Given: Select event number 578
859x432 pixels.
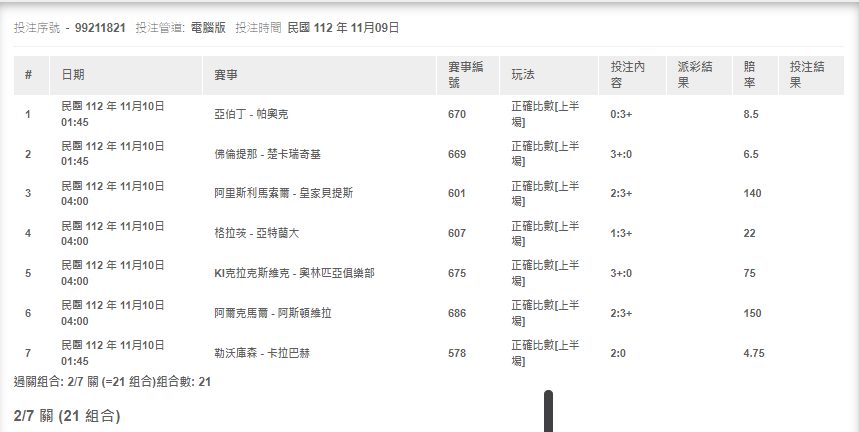Looking at the screenshot, I should (x=457, y=353).
